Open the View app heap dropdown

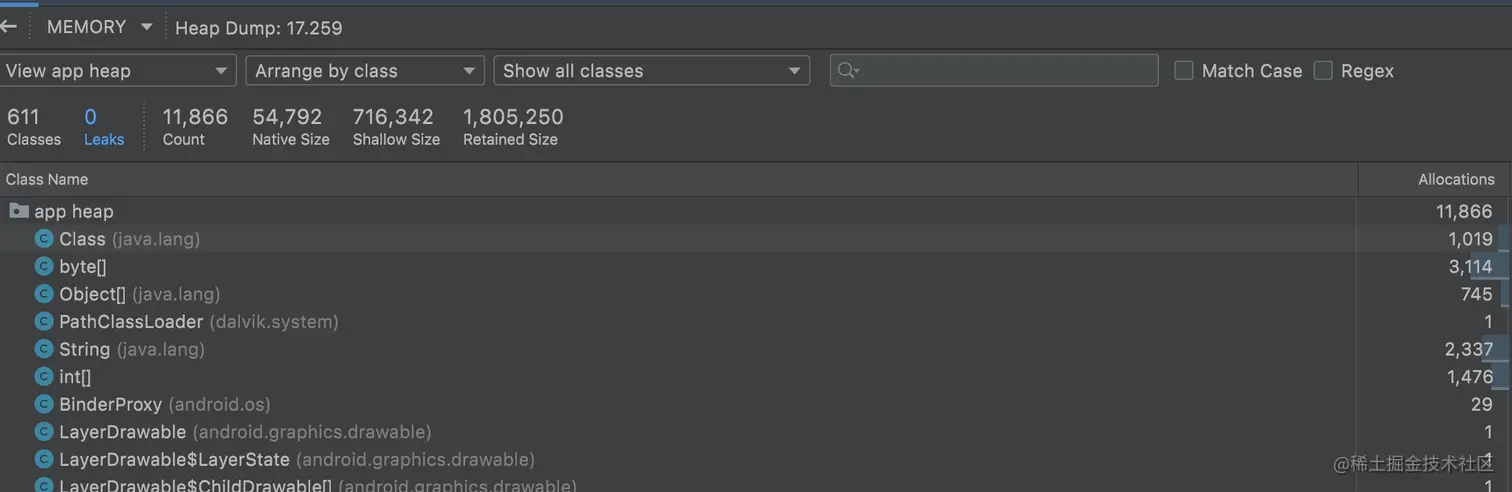(x=118, y=70)
